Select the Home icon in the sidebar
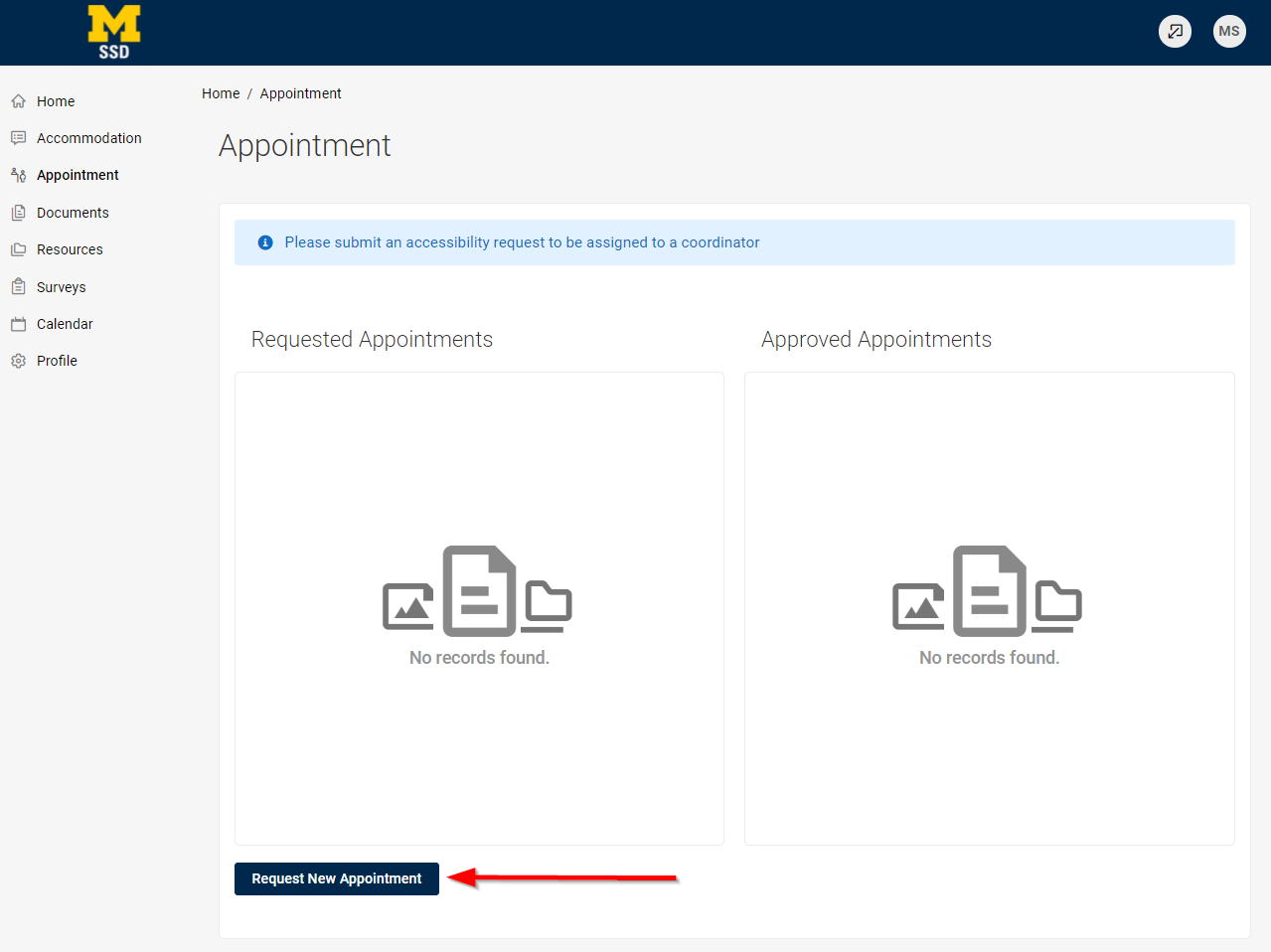Screen dimensions: 1271x952 coord(17,100)
